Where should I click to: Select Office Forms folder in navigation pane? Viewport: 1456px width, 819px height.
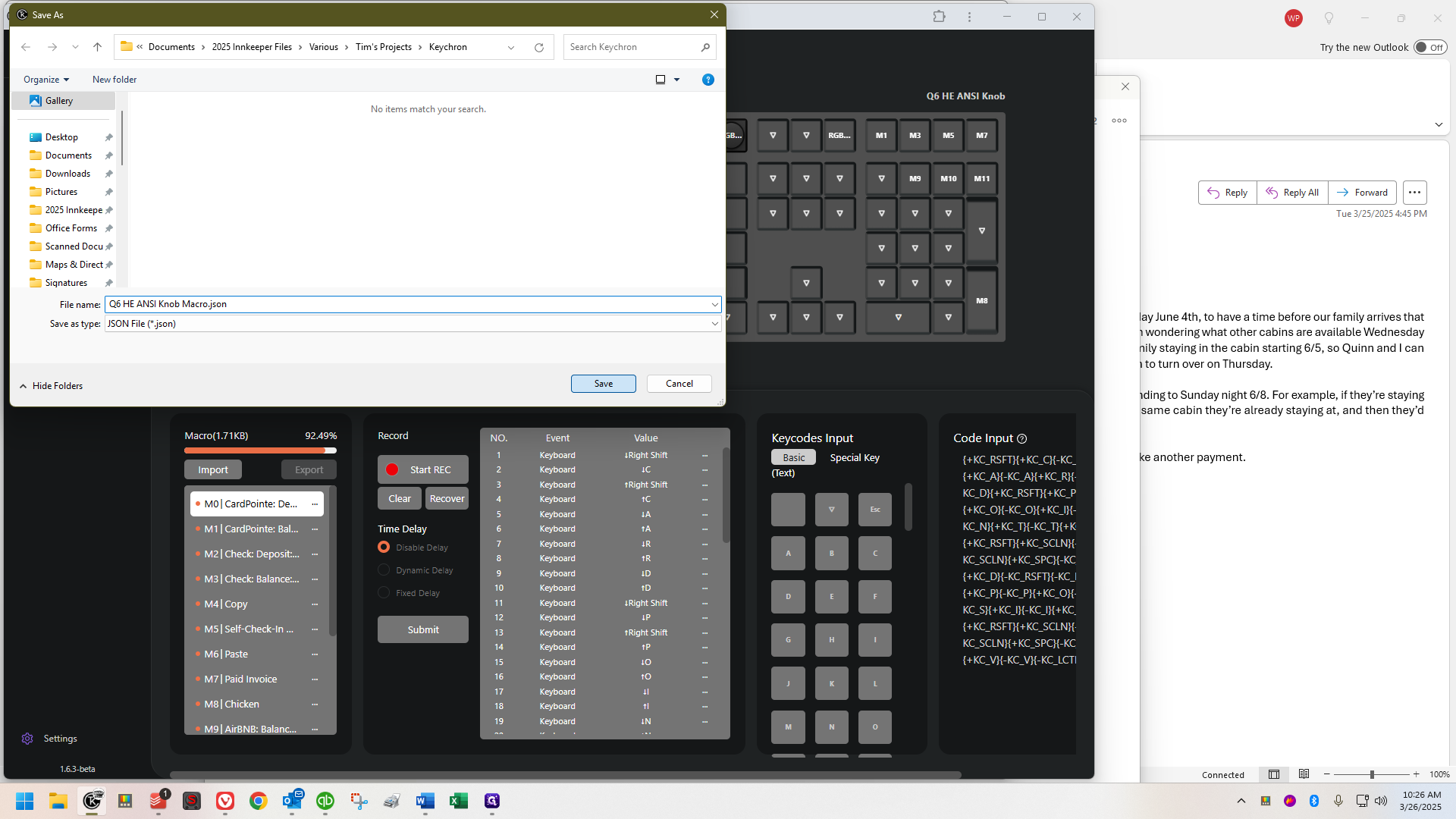(71, 228)
